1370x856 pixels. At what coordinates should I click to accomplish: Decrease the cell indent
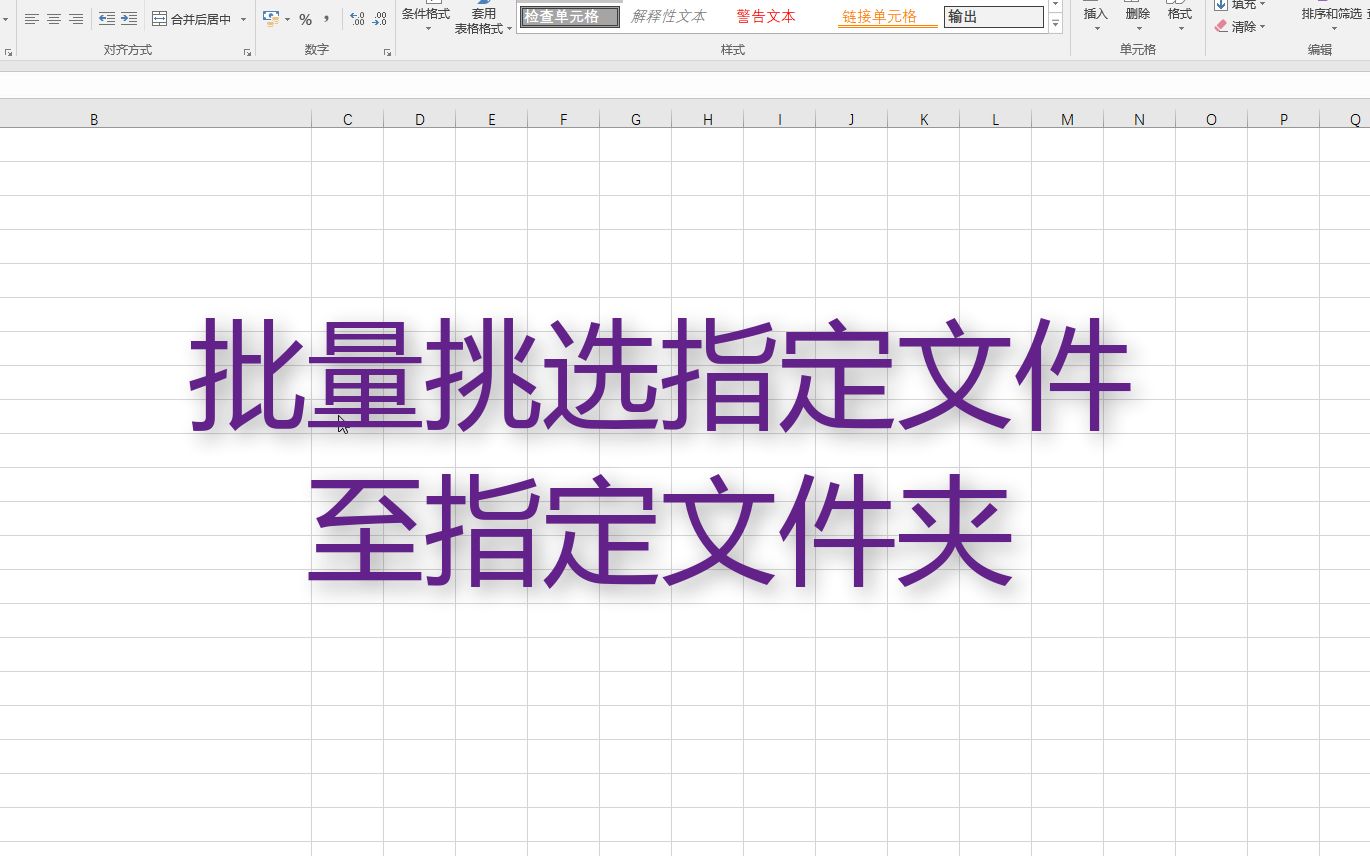107,19
